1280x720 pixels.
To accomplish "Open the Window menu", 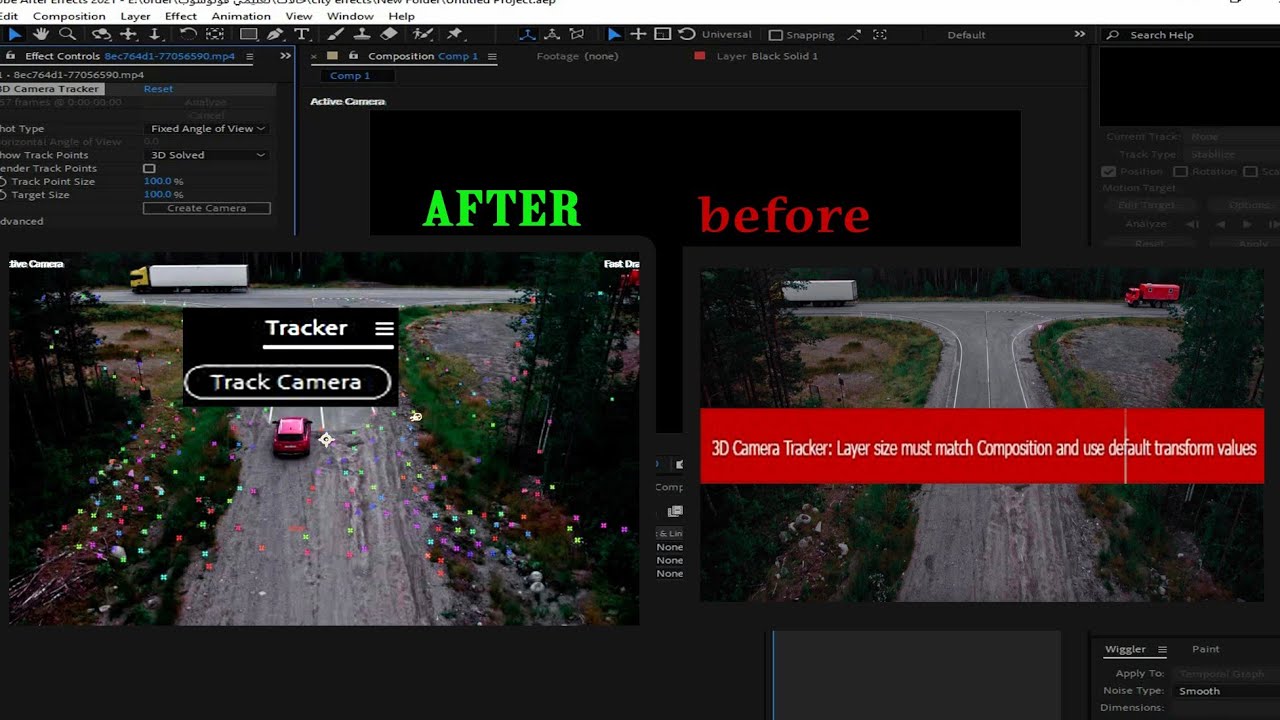I will click(x=350, y=16).
